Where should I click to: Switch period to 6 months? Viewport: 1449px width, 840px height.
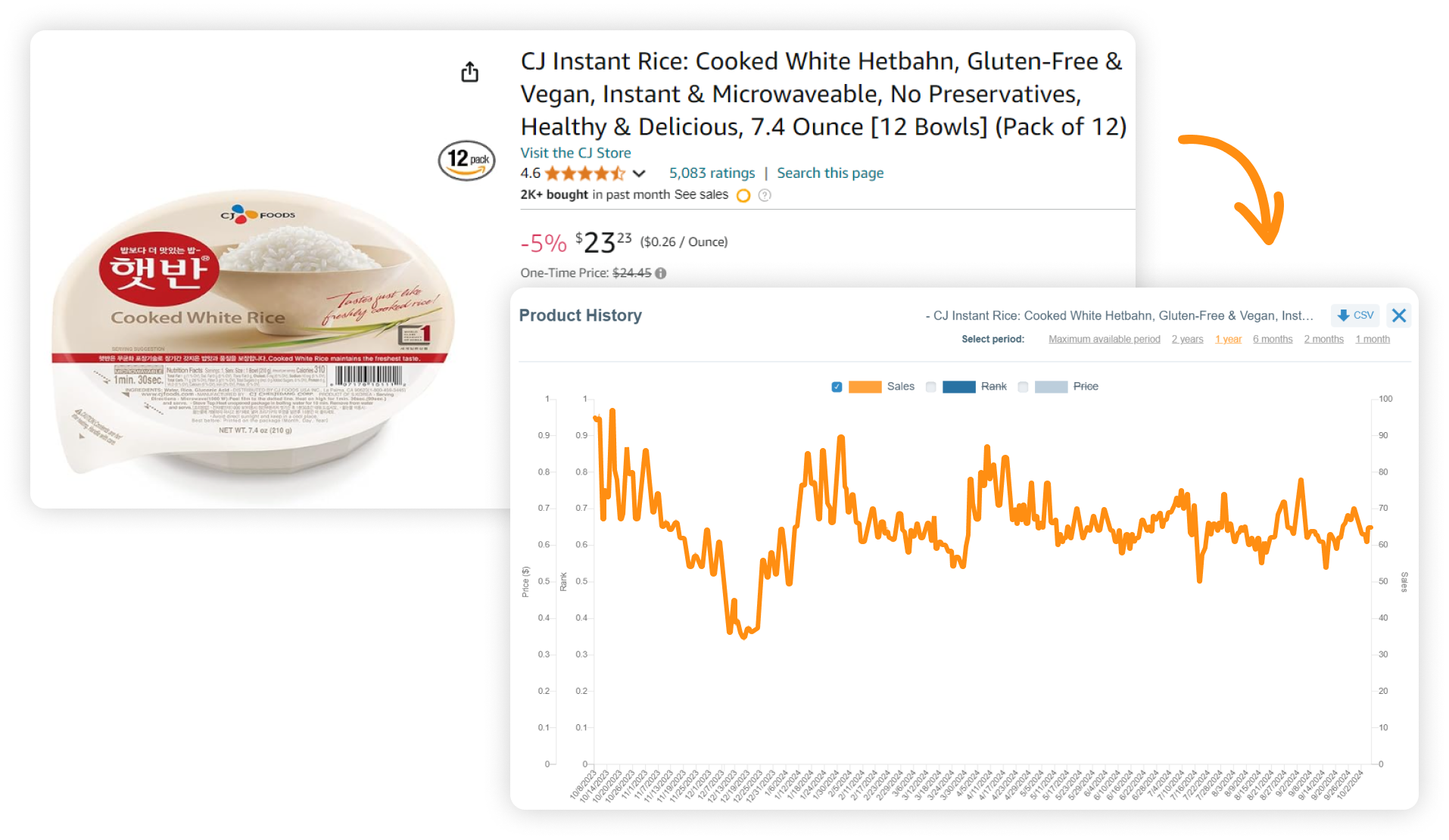[x=1273, y=339]
